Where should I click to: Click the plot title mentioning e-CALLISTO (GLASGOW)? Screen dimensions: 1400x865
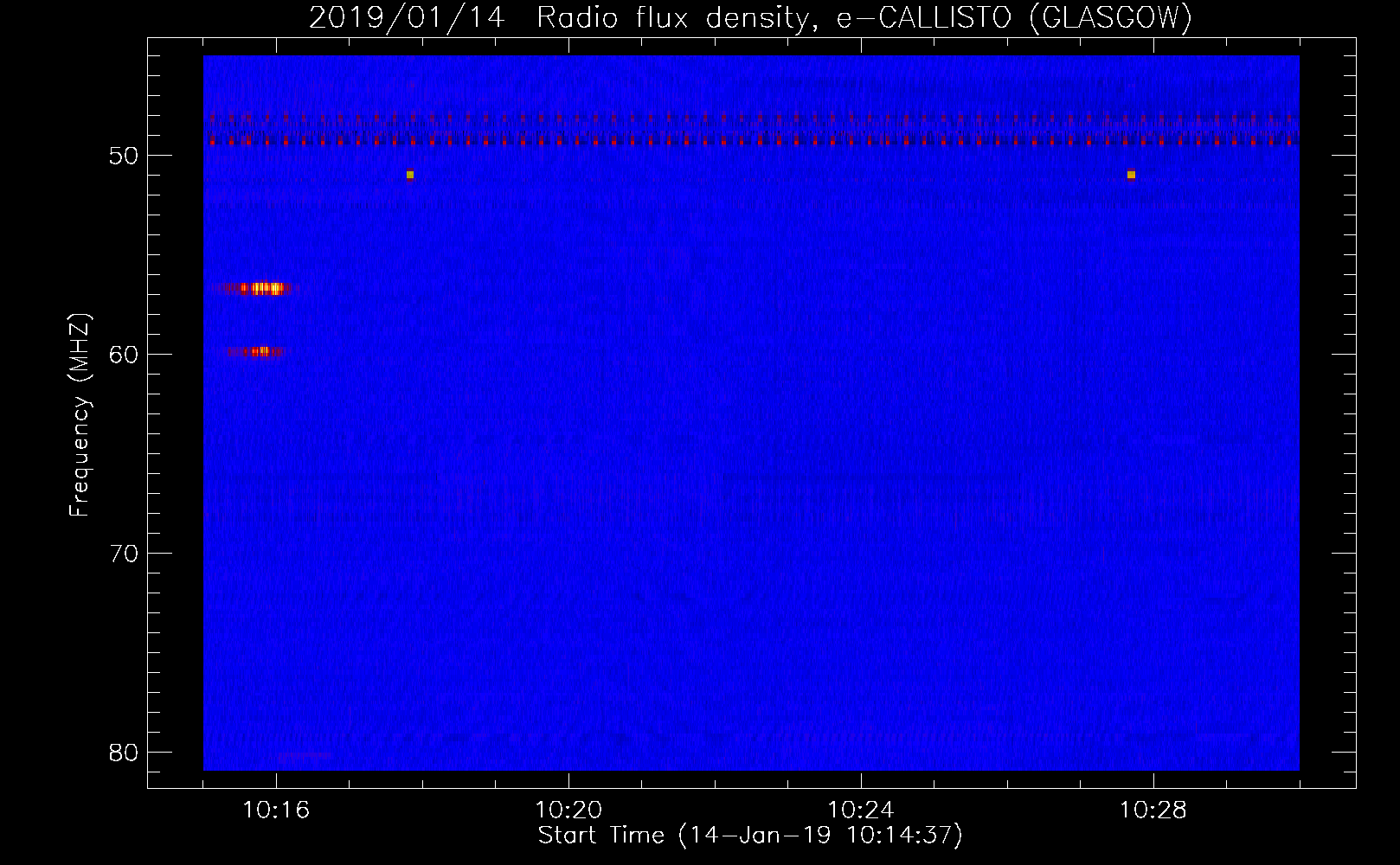pyautogui.click(x=750, y=18)
